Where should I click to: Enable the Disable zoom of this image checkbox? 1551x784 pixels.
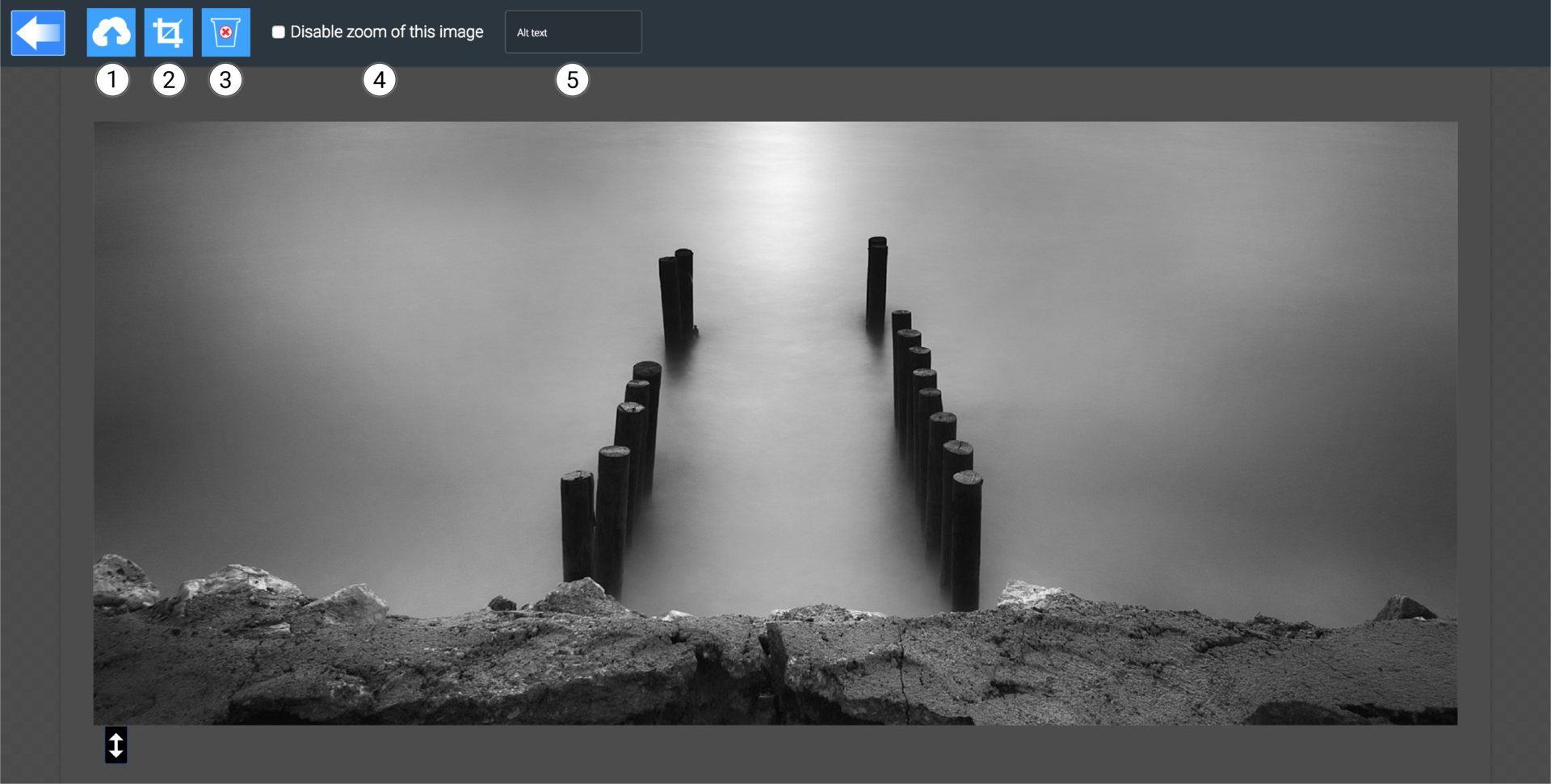coord(278,31)
